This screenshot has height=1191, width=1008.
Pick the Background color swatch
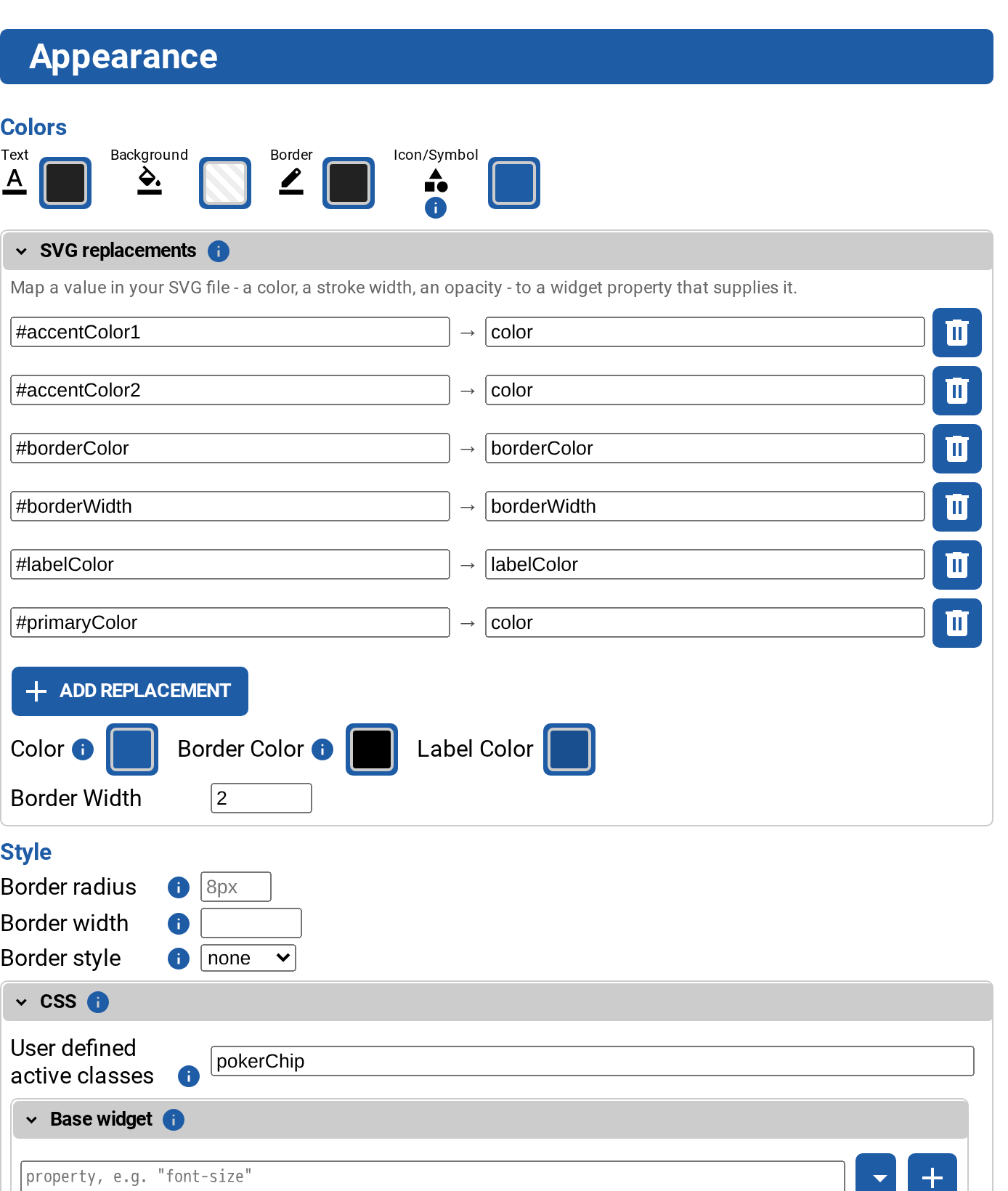tap(225, 183)
